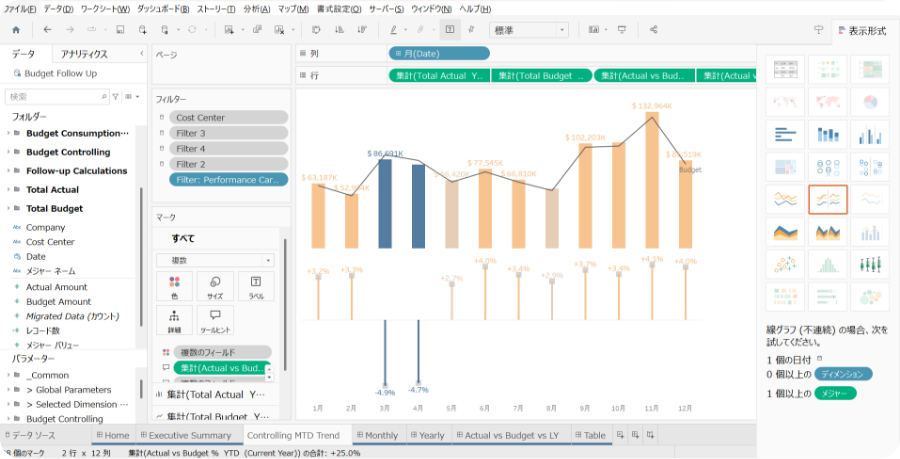The image size is (900, 459).
Task: Click the presentation mode icon
Action: coord(622,30)
